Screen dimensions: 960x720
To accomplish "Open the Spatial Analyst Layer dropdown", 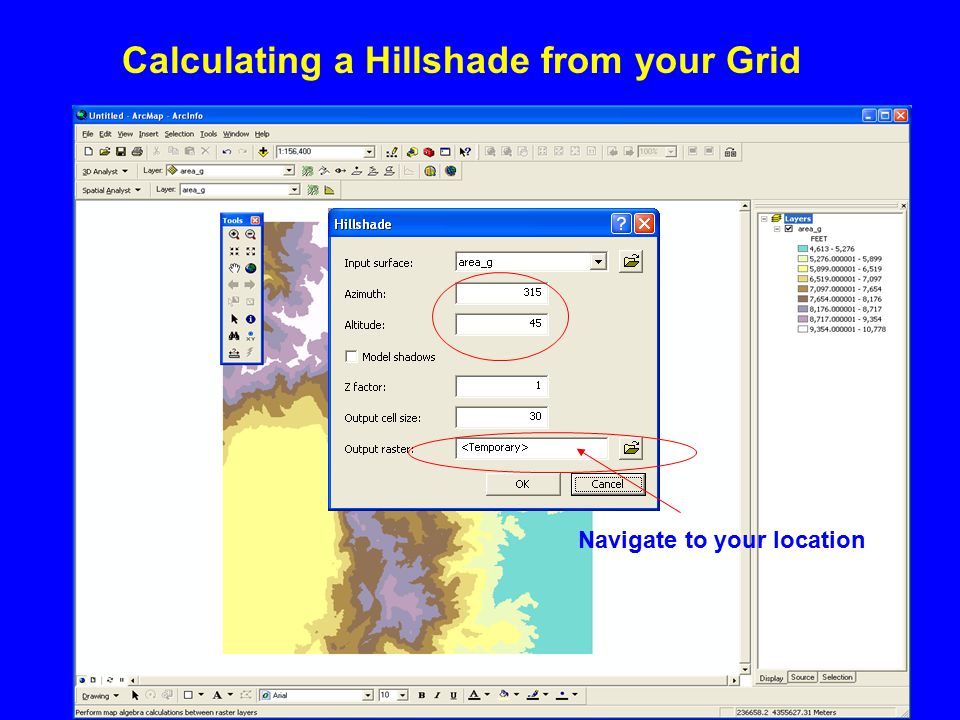I will coord(294,190).
